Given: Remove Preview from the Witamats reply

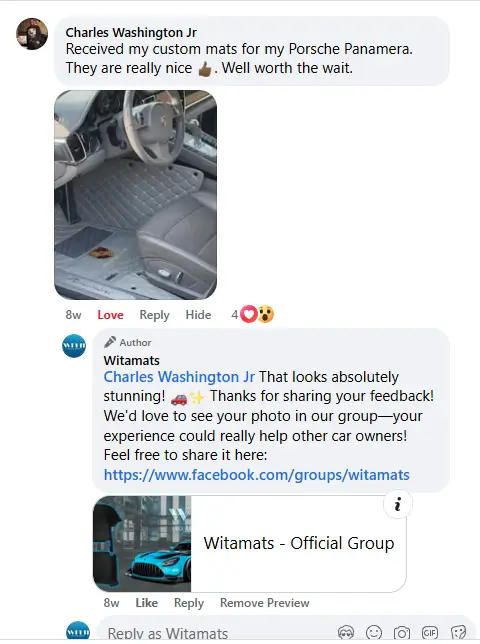Looking at the screenshot, I should [264, 603].
